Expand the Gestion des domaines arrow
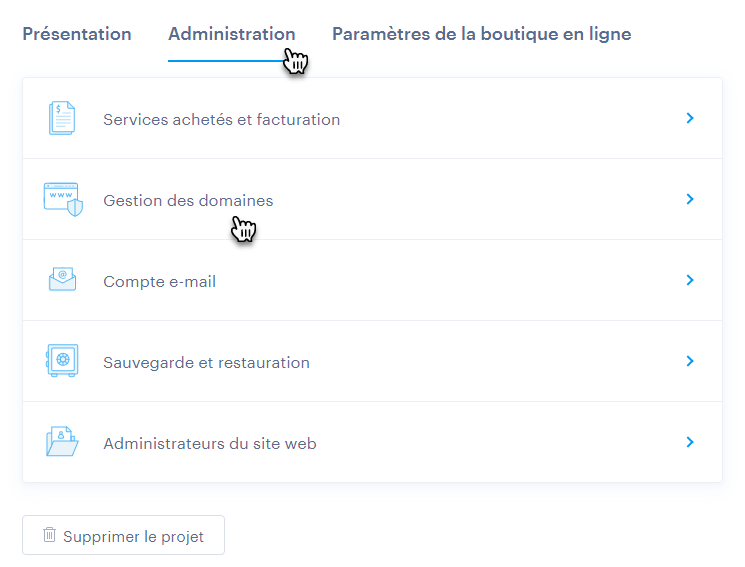Screen dimensions: 745x567 pyautogui.click(x=690, y=199)
